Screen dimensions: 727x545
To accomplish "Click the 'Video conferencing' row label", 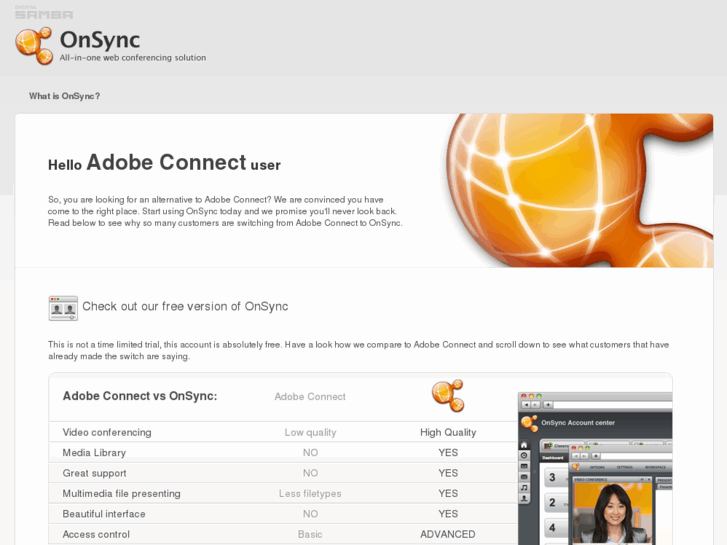I will [x=107, y=432].
